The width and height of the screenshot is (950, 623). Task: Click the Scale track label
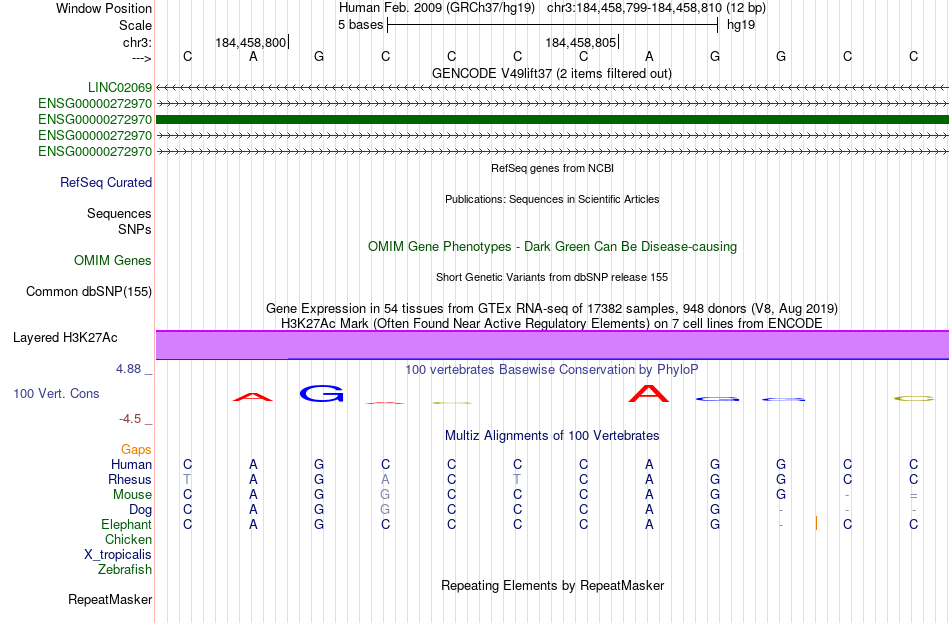135,25
